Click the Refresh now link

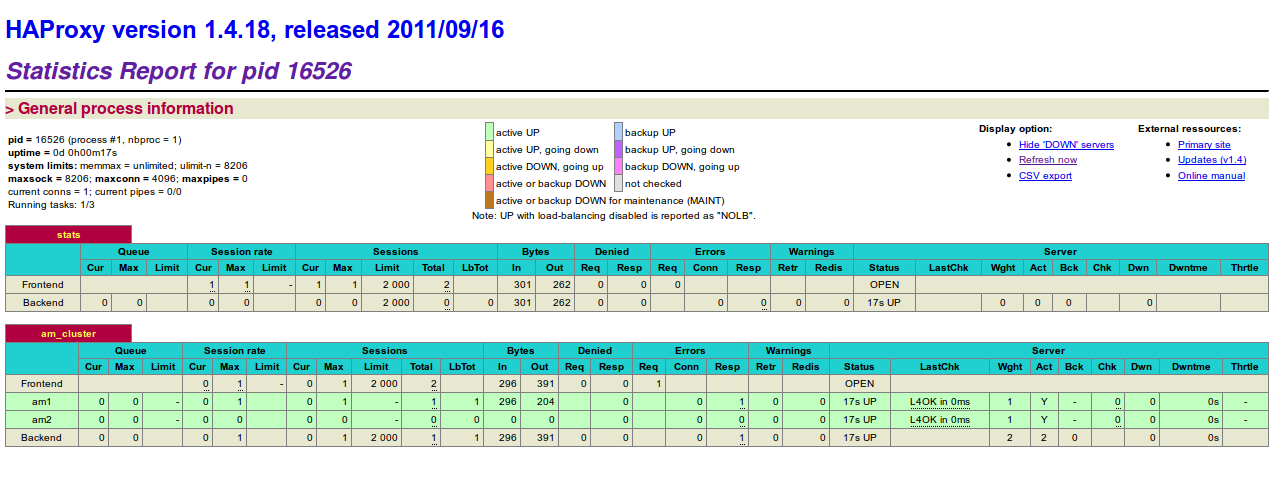[x=1048, y=160]
